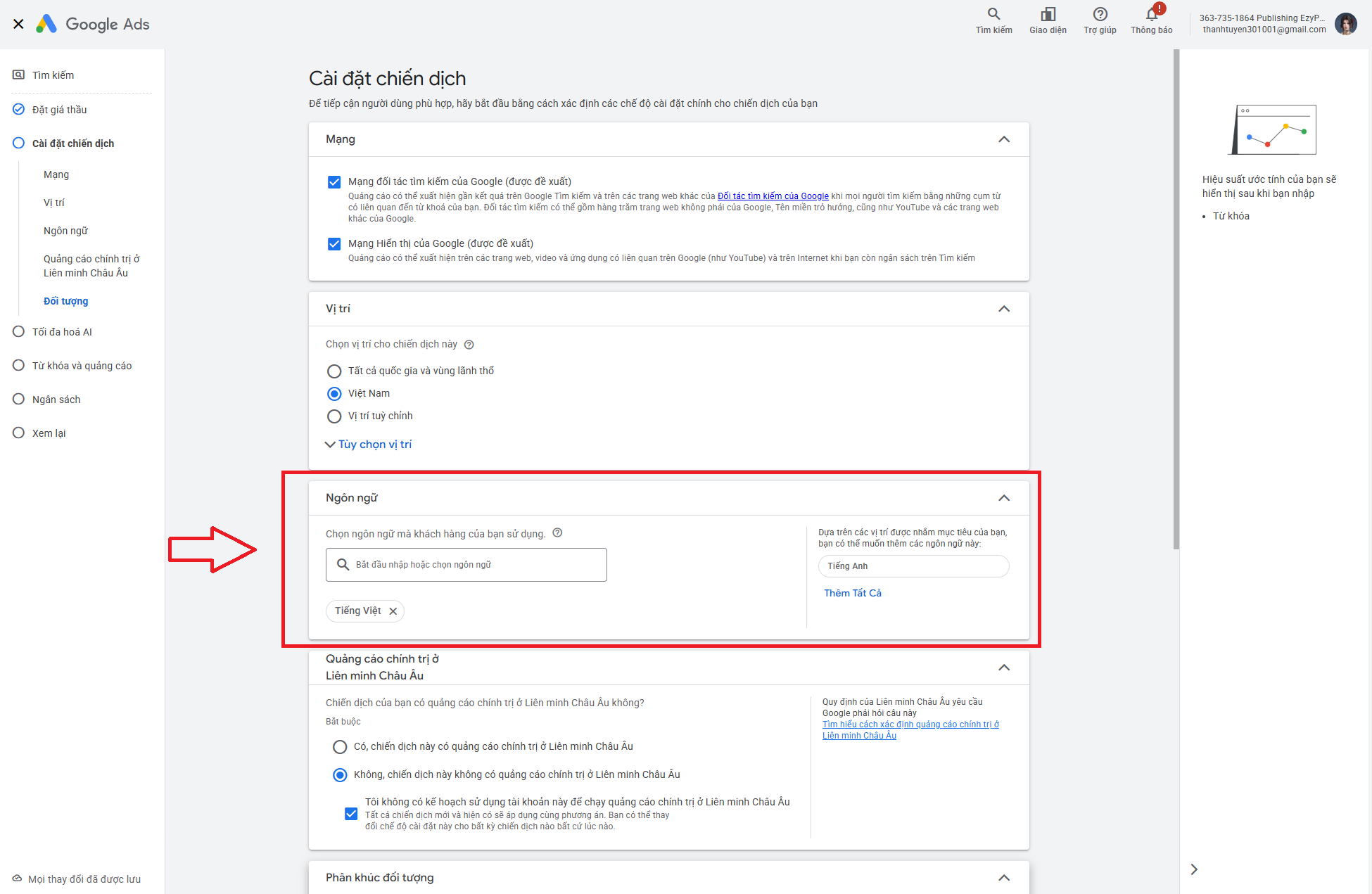Click the language search input field
Image resolution: width=1372 pixels, height=894 pixels.
[466, 565]
